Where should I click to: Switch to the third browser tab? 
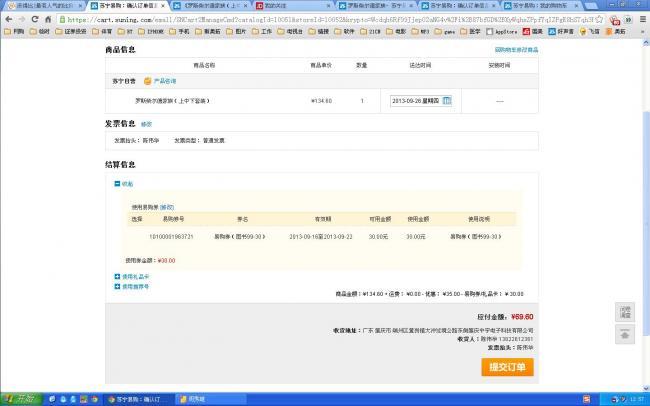pos(211,6)
